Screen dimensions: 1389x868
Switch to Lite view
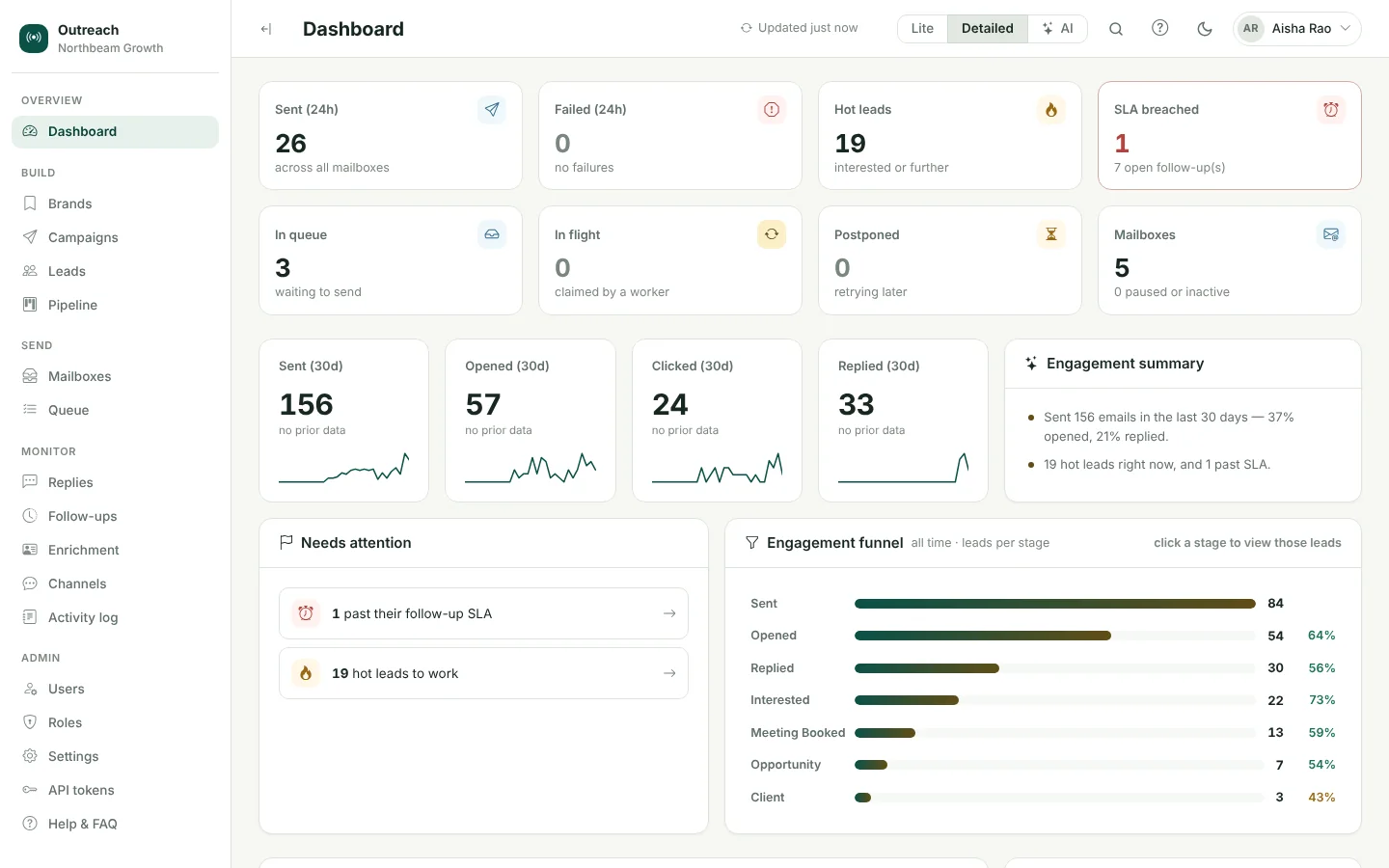point(922,29)
